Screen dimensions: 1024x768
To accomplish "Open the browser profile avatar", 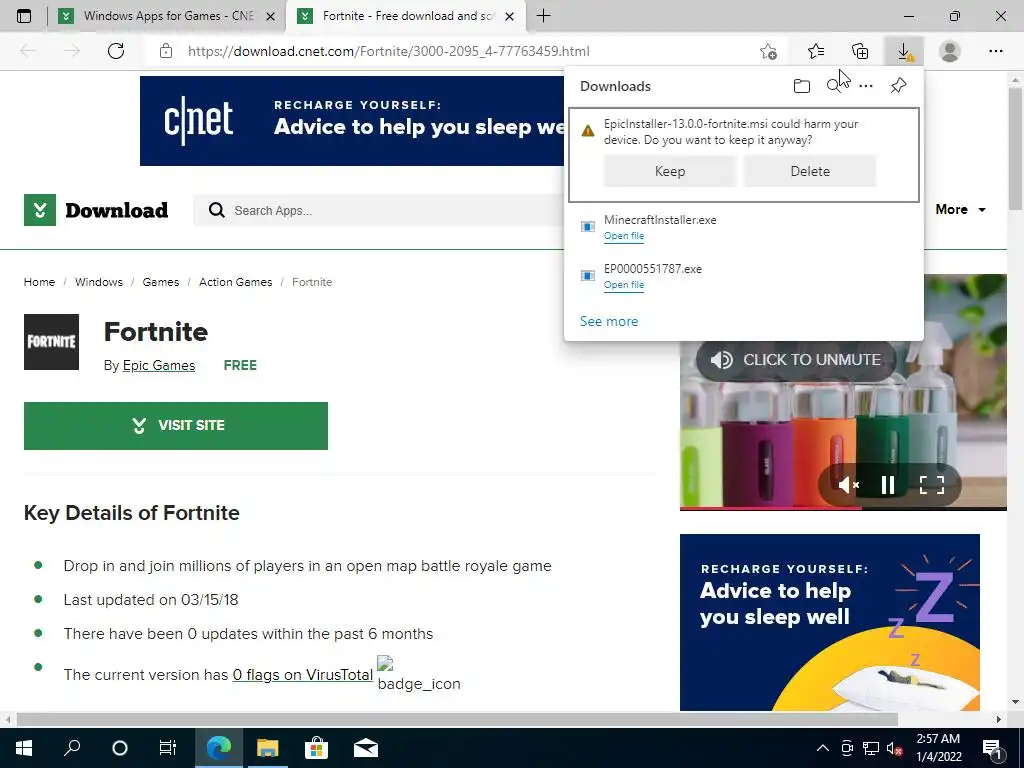I will tap(950, 51).
